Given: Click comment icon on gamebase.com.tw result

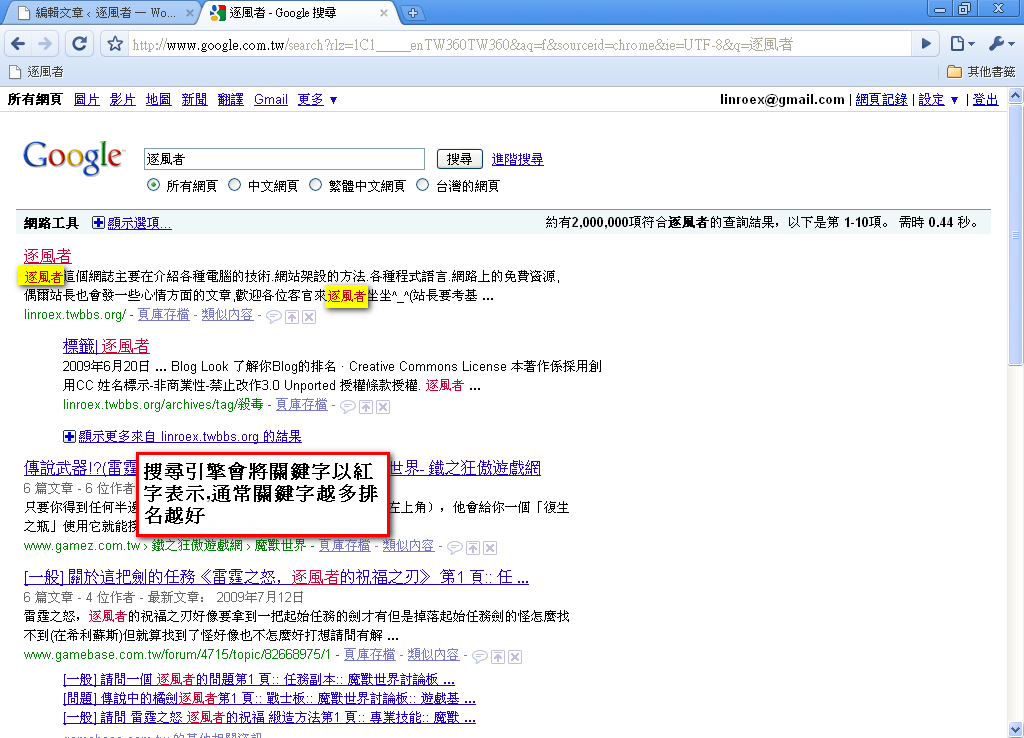Looking at the screenshot, I should 480,657.
